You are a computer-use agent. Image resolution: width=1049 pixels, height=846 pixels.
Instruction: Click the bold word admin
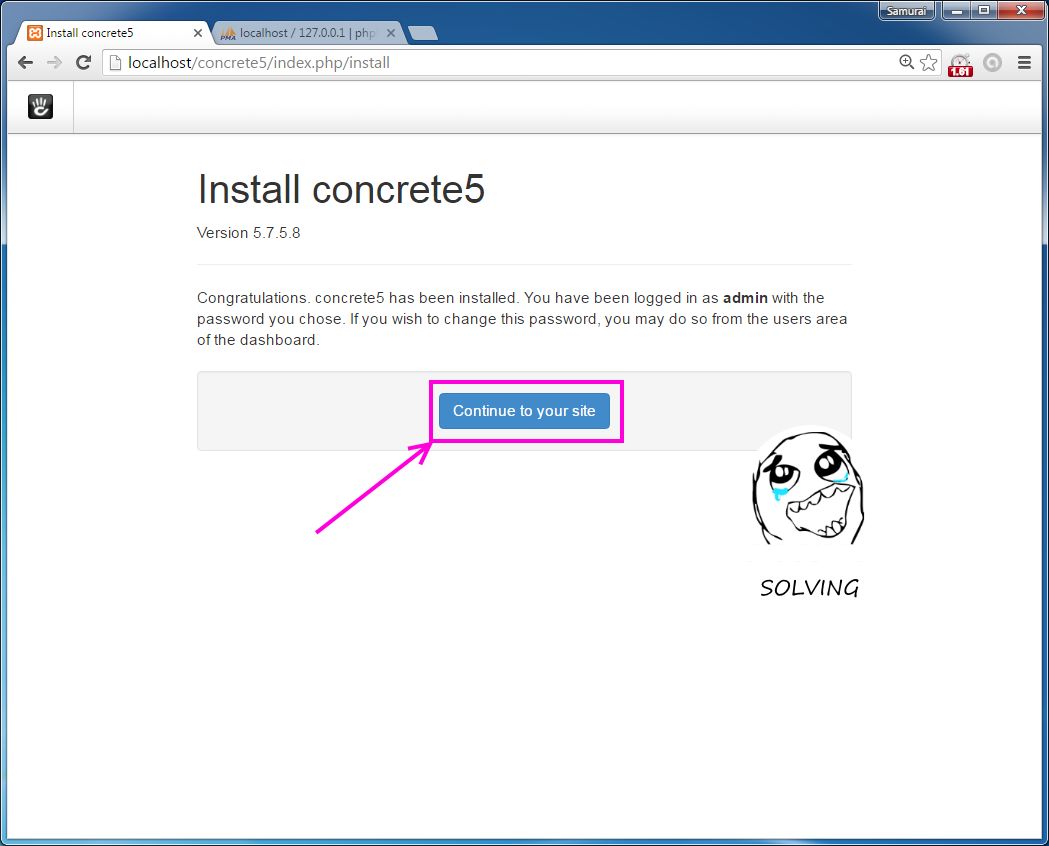coord(745,298)
